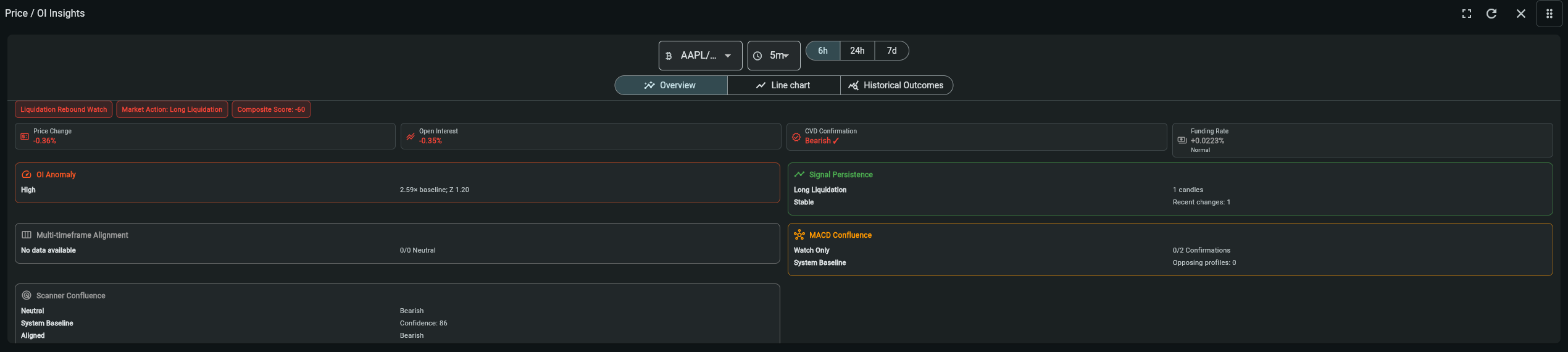Click the Multi-timeframe Alignment heading
This screenshot has height=352, width=1568.
(x=82, y=235)
